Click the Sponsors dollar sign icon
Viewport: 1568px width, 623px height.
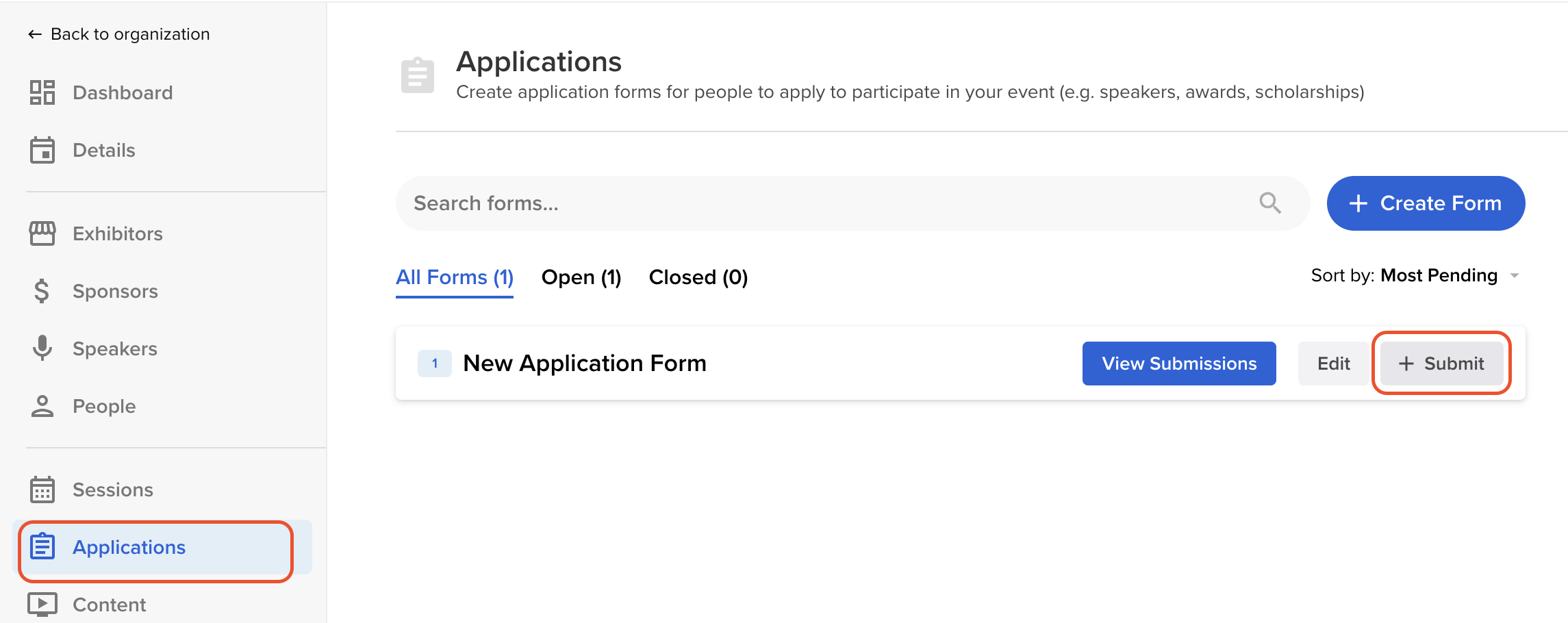[x=42, y=291]
